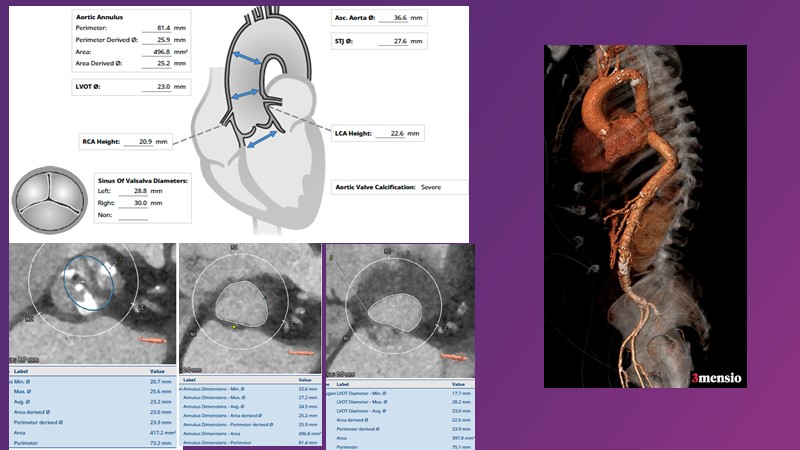Open the 3D aorta volume rendering image
Image resolution: width=800 pixels, height=450 pixels.
click(645, 215)
